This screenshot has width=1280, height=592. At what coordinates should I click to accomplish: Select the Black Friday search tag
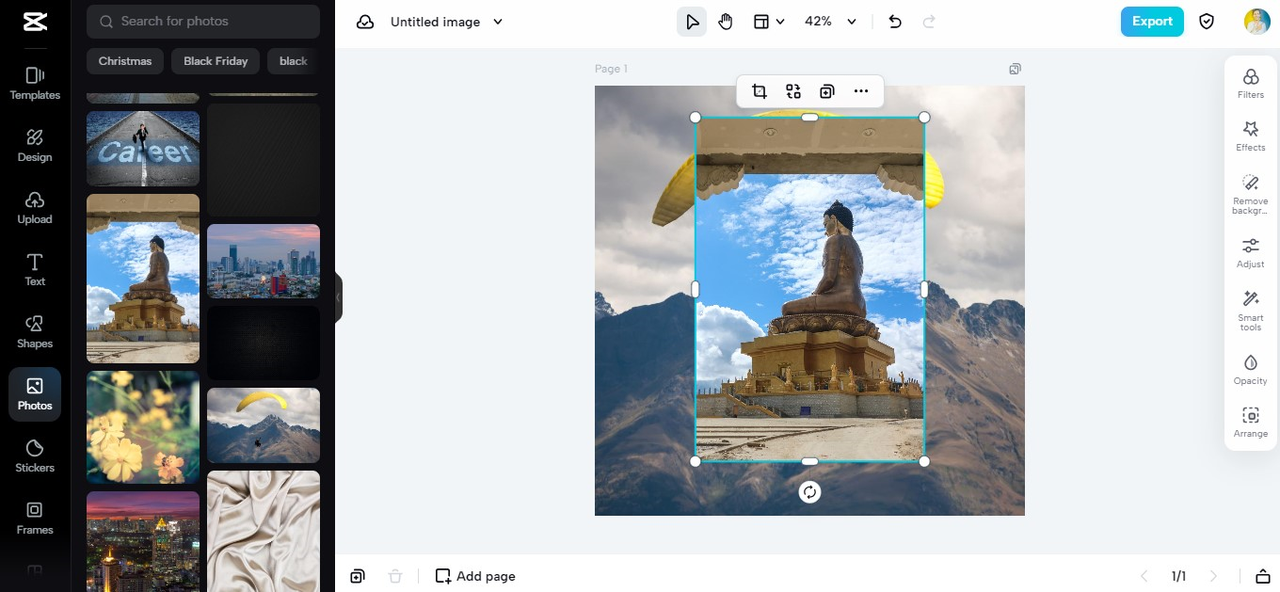[x=216, y=61]
